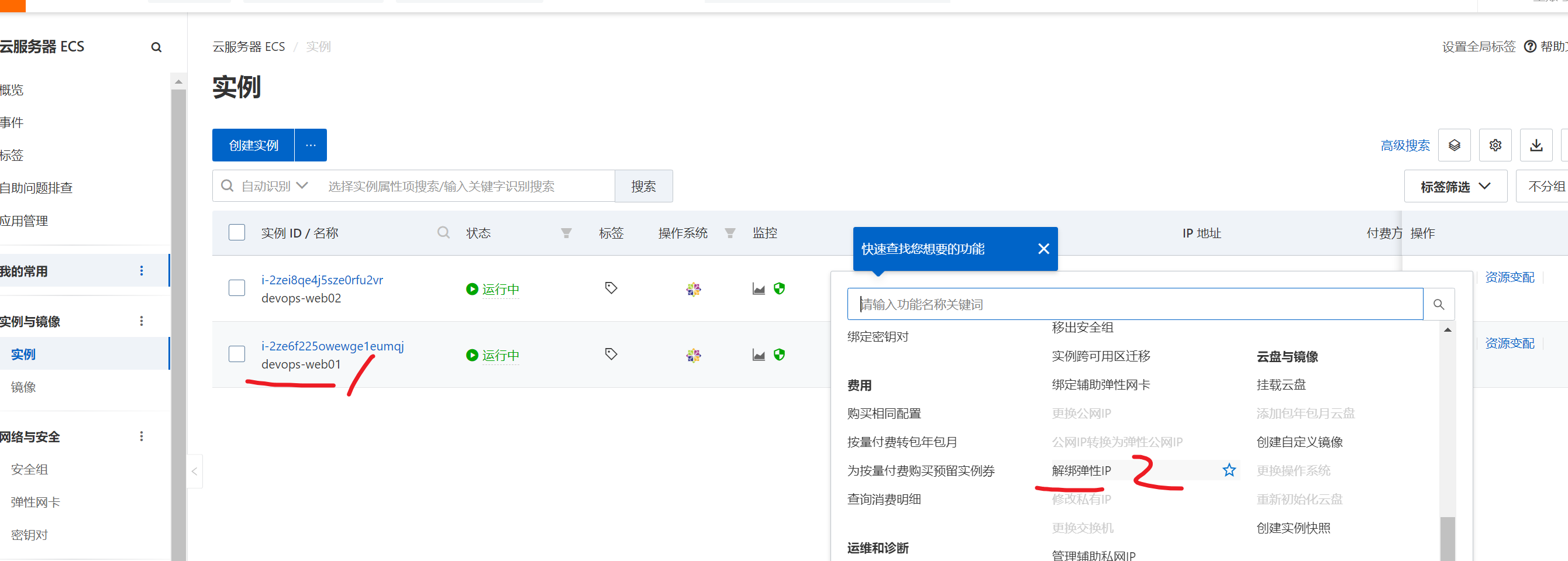Go to 安全组 in the sidebar
The image size is (1568, 561).
click(x=29, y=470)
